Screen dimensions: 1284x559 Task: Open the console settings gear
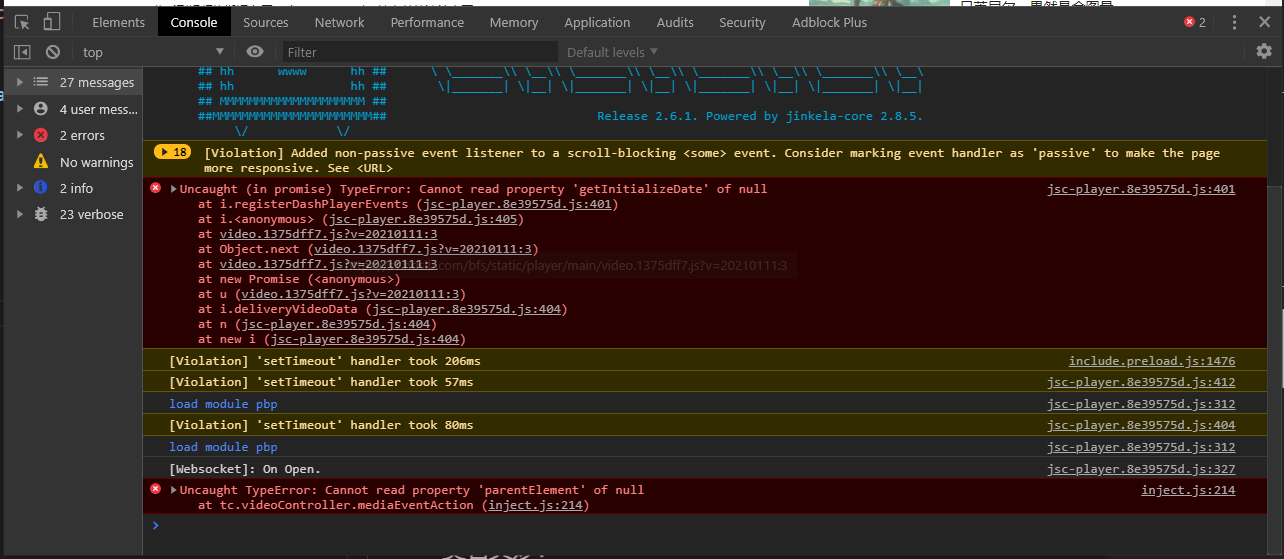(x=1264, y=51)
